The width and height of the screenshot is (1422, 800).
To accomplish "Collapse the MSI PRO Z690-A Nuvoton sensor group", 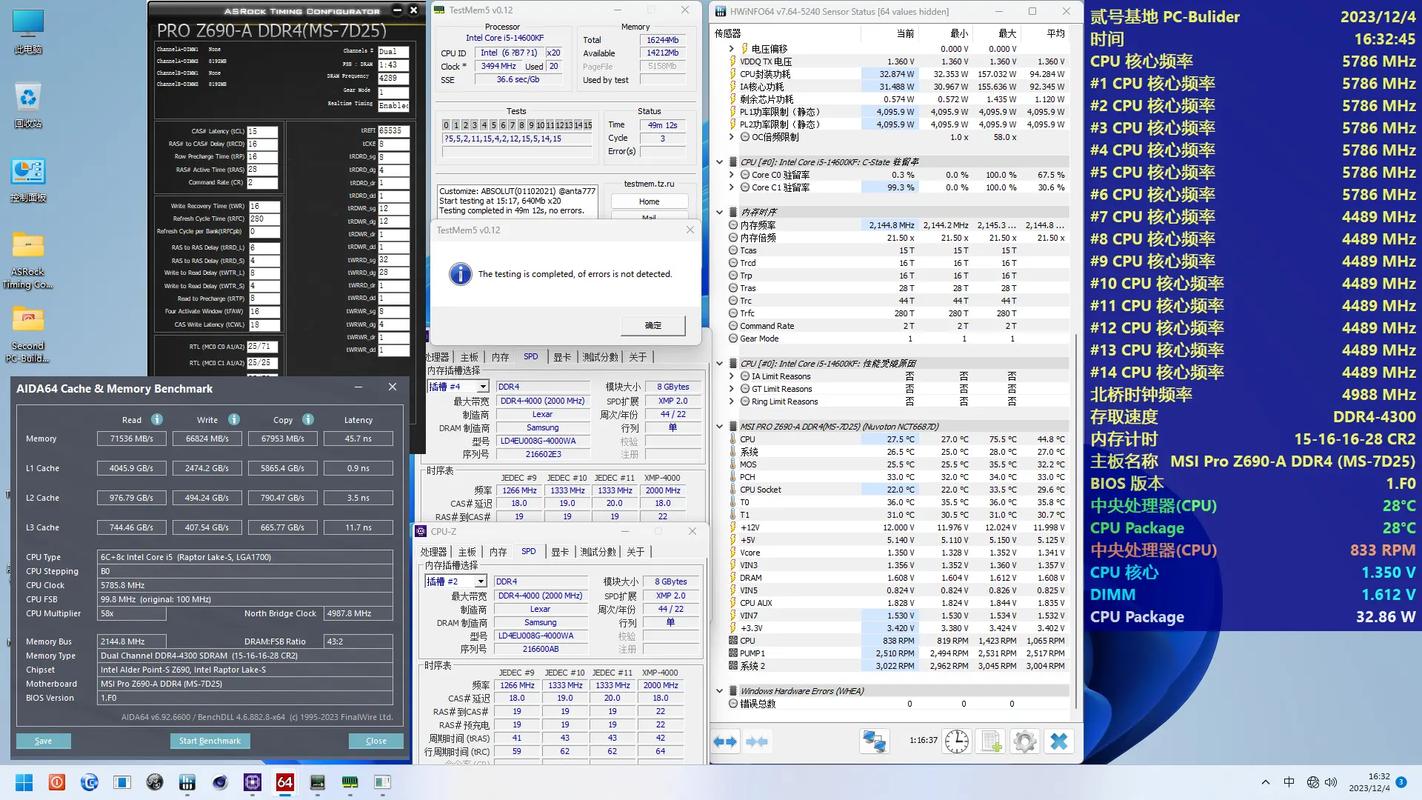I will pyautogui.click(x=719, y=426).
